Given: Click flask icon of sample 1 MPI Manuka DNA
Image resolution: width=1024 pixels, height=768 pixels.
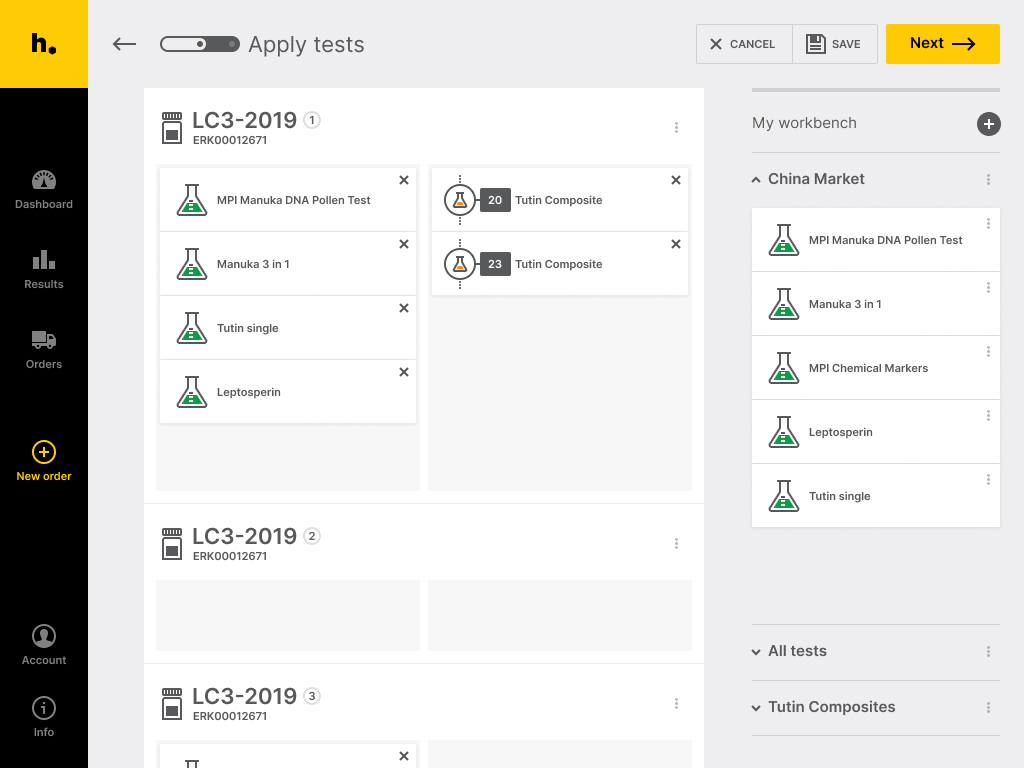Looking at the screenshot, I should click(192, 200).
